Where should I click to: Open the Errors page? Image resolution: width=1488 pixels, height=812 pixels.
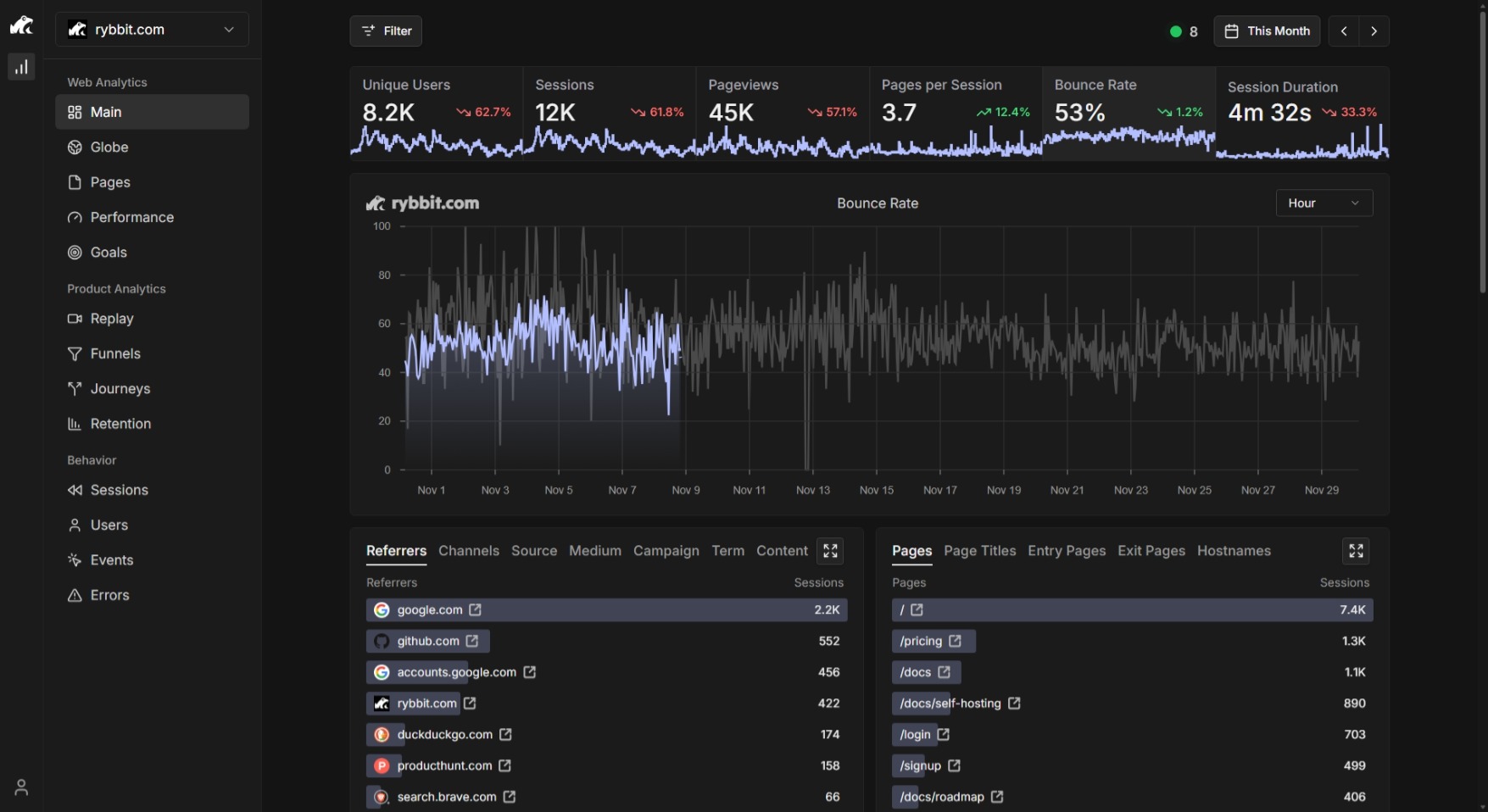pyautogui.click(x=110, y=595)
